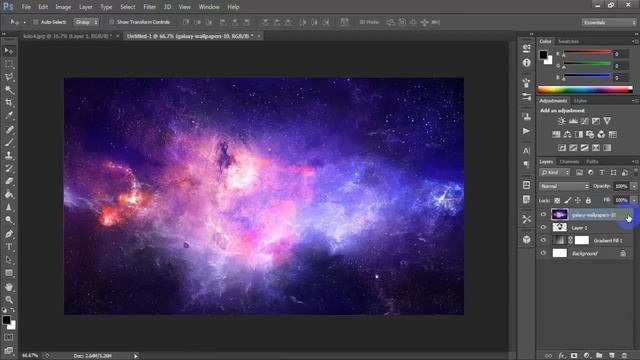
Task: Toggle lock position
Action: [578, 200]
